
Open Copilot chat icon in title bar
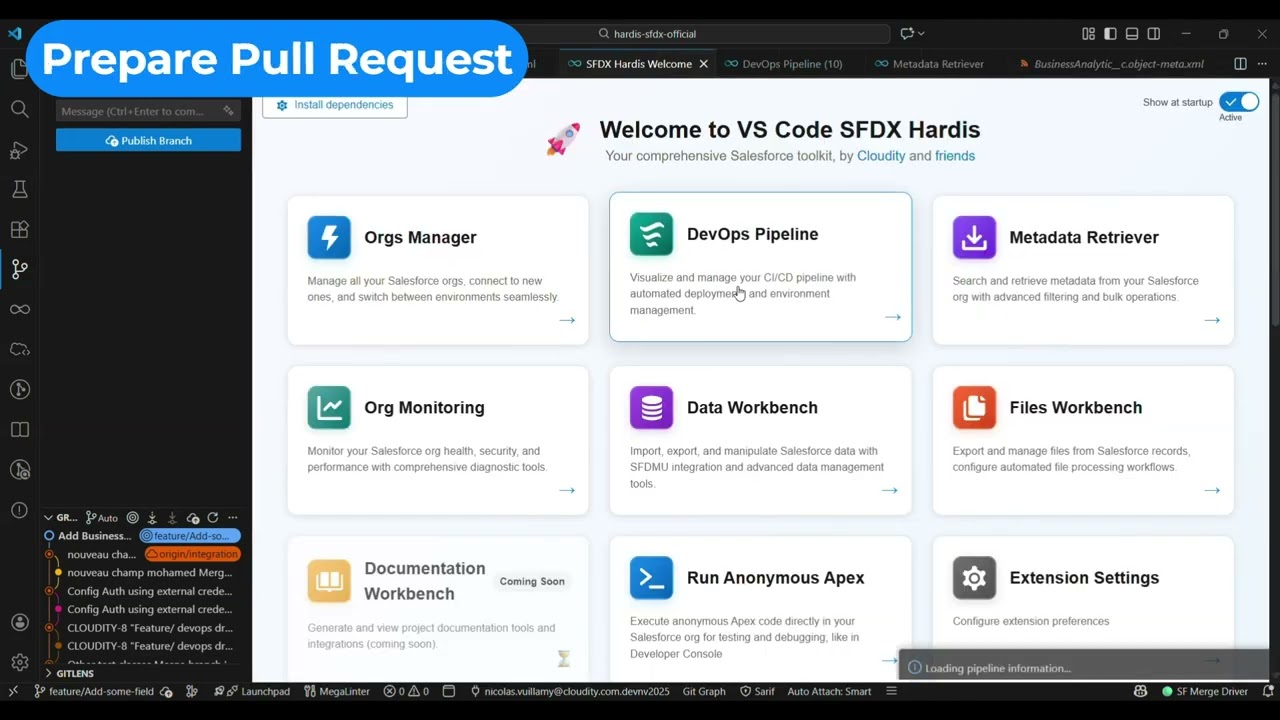tap(906, 33)
